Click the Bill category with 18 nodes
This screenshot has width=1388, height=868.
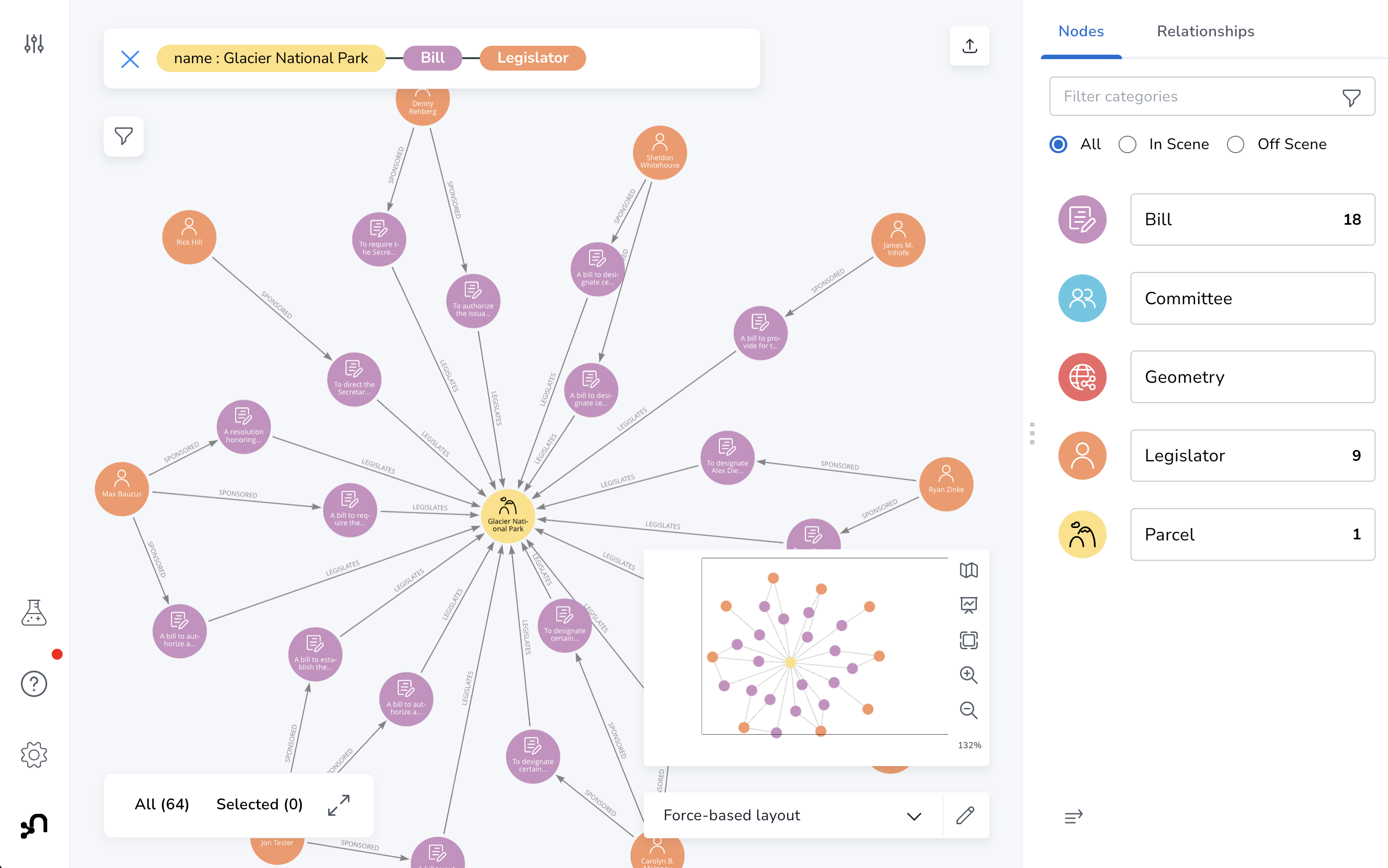click(1252, 219)
